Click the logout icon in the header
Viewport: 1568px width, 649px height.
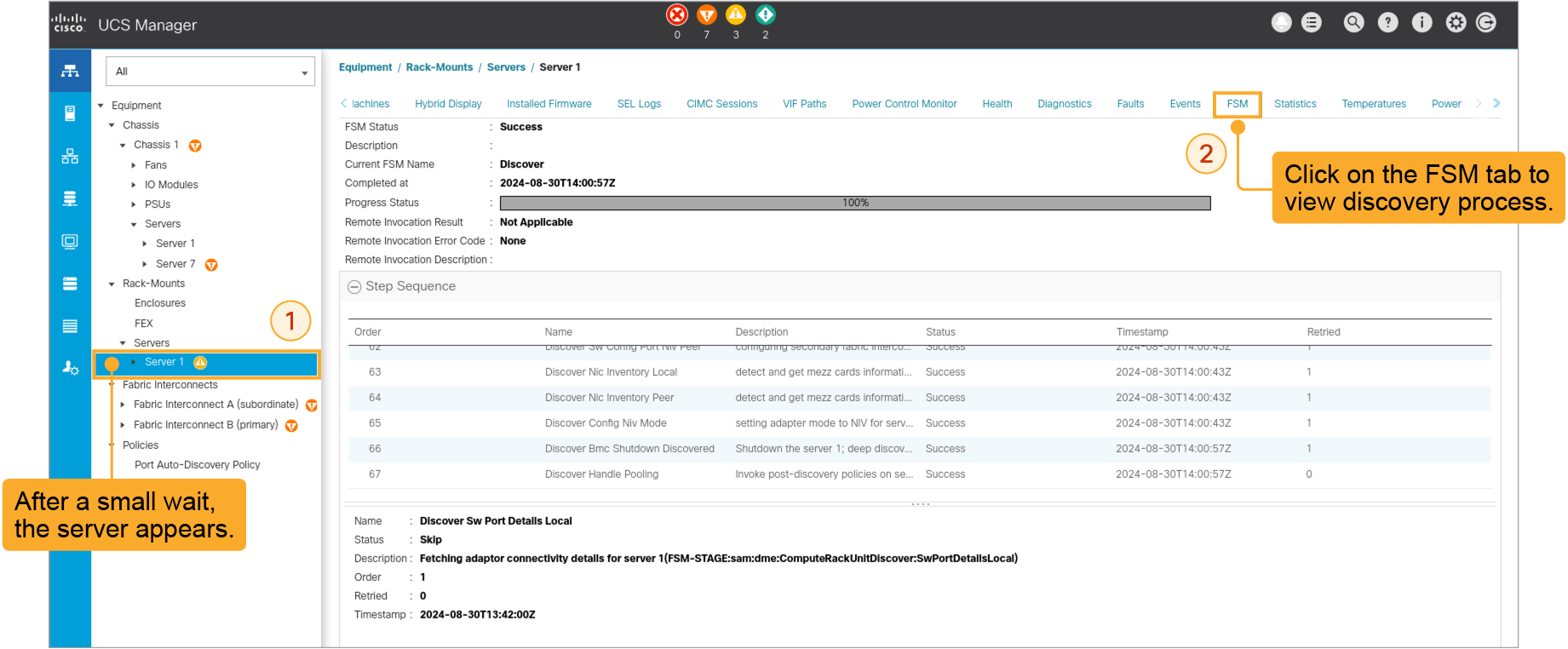[1486, 23]
